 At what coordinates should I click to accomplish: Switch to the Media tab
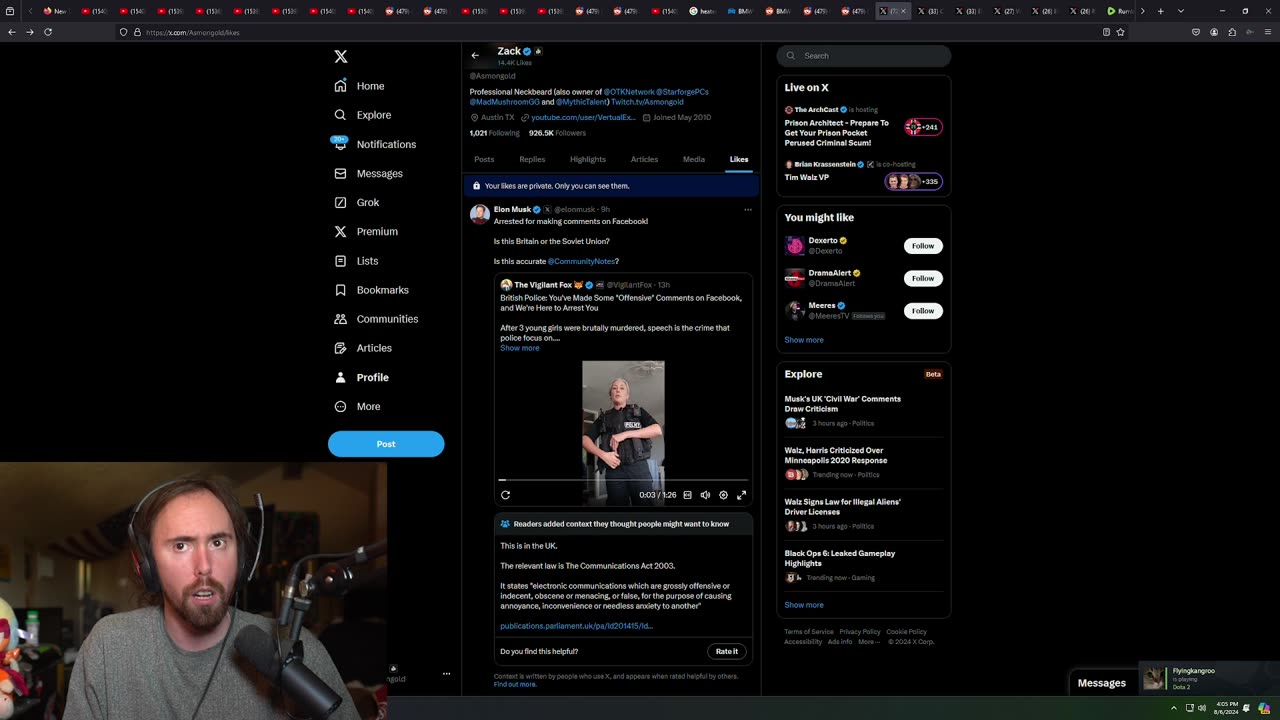[x=694, y=159]
